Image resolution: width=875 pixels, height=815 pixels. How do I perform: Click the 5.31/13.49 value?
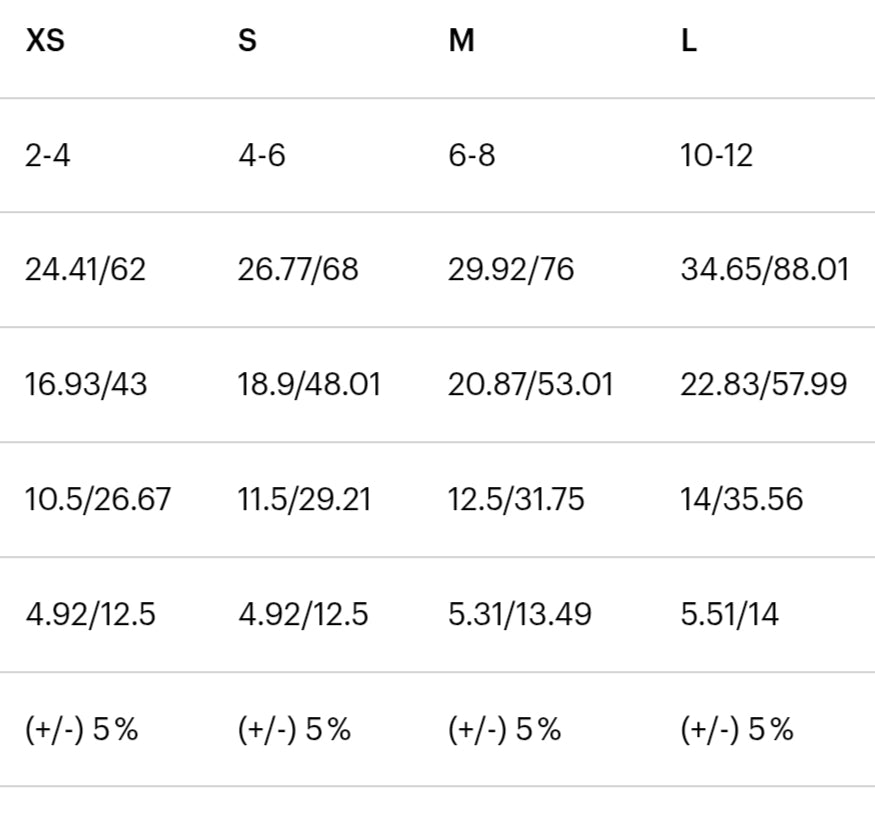(x=520, y=614)
